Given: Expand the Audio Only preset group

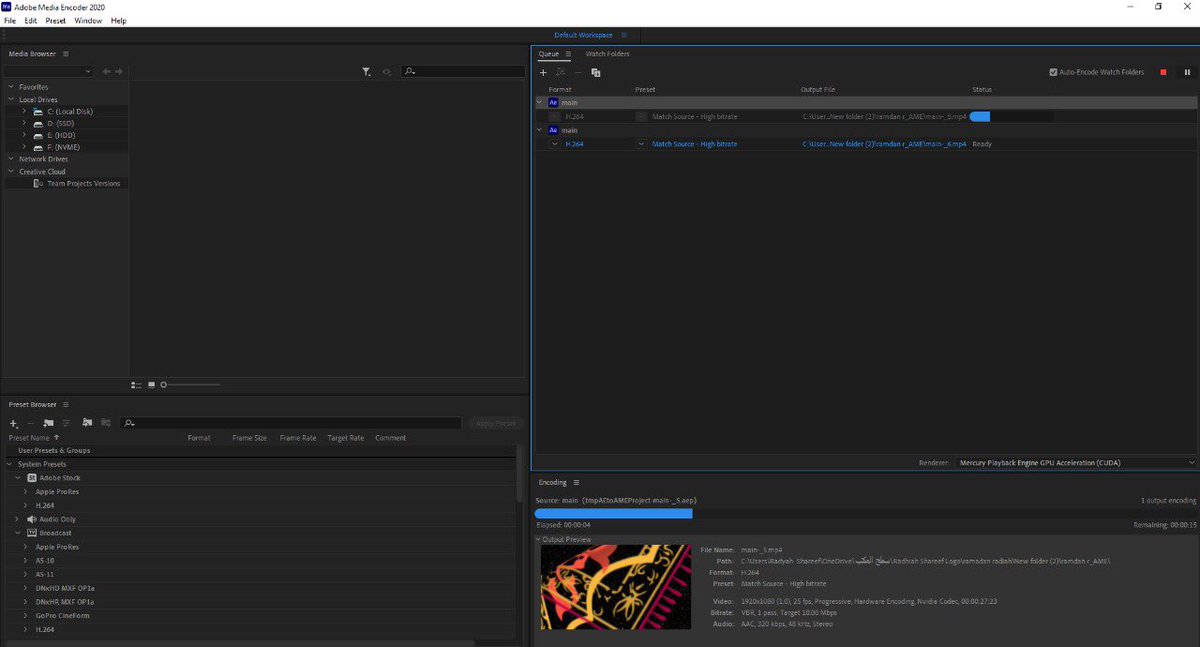Looking at the screenshot, I should pos(17,519).
